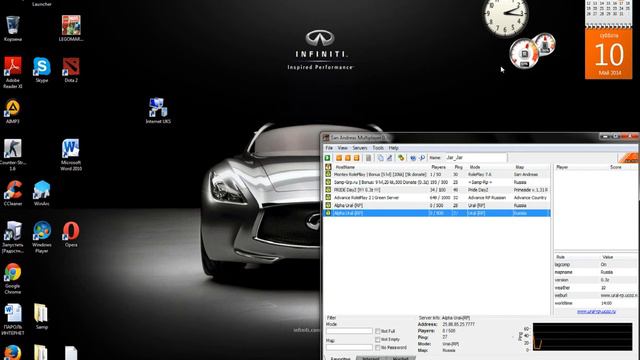Click the grey icon after the orange toolbar icons
640x360 pixels.
[368, 158]
